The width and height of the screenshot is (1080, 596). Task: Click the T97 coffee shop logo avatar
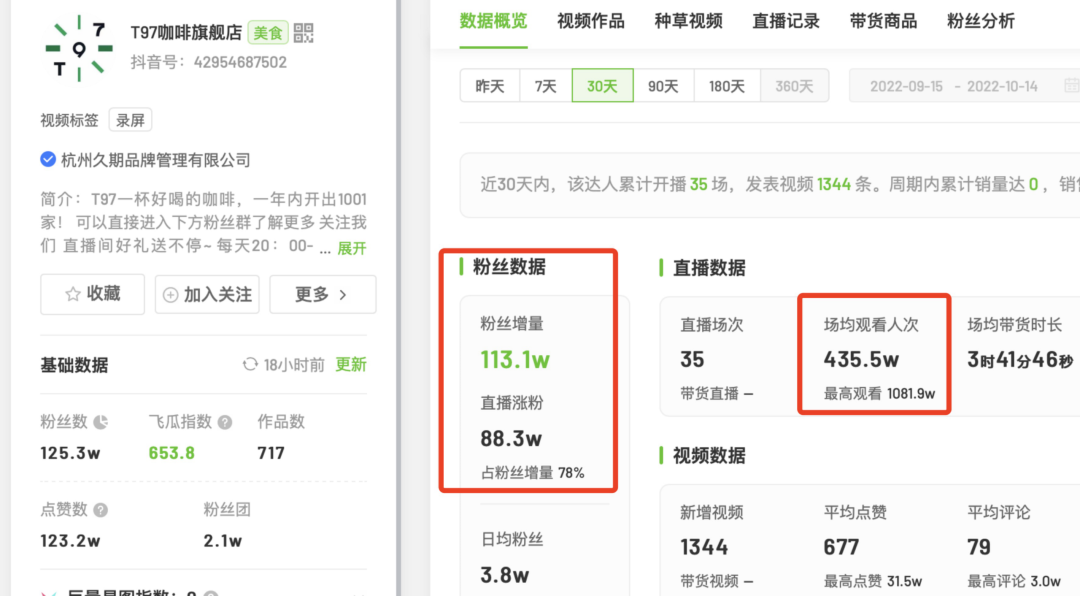(79, 48)
